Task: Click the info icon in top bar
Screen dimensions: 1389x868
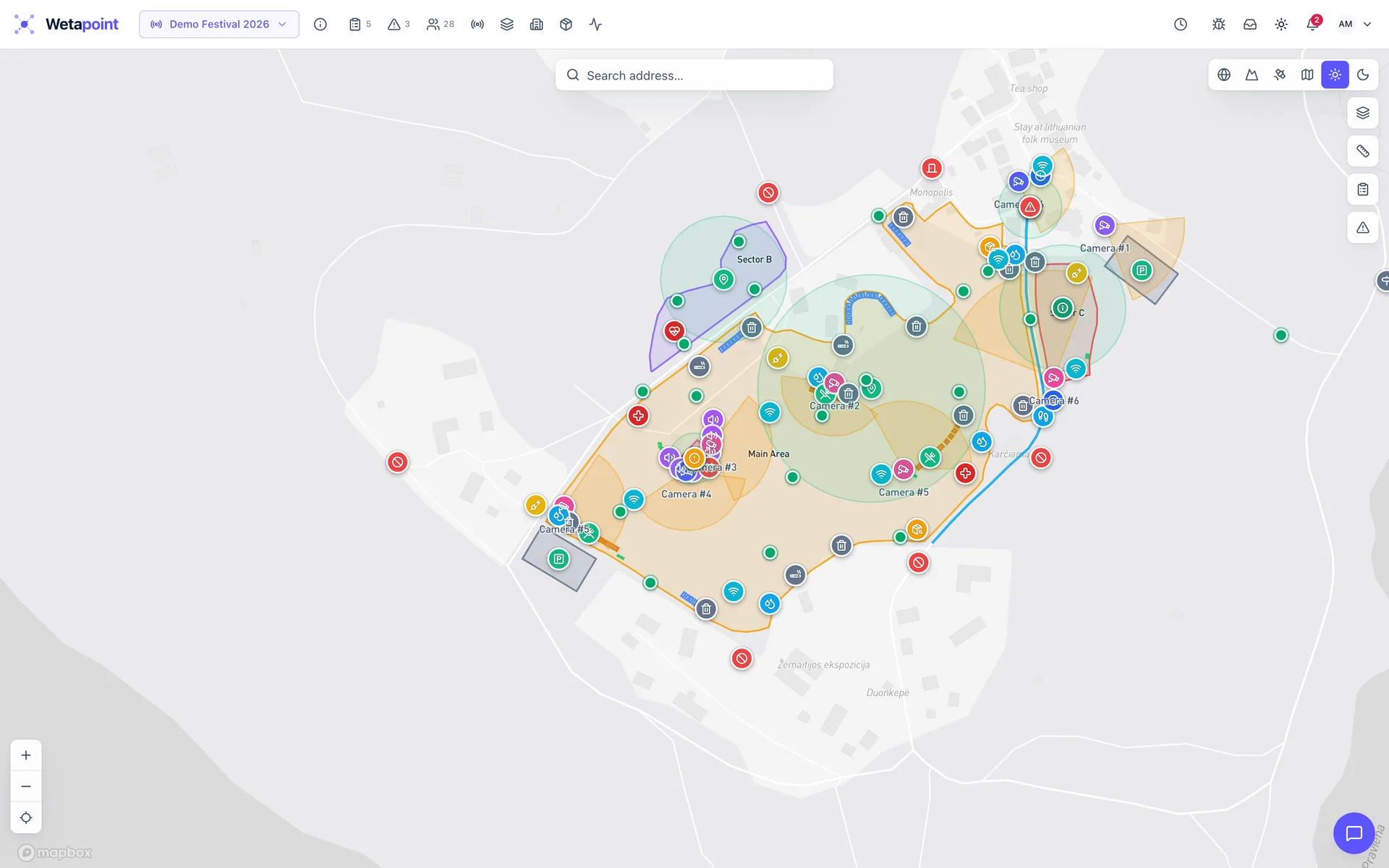Action: [x=320, y=24]
